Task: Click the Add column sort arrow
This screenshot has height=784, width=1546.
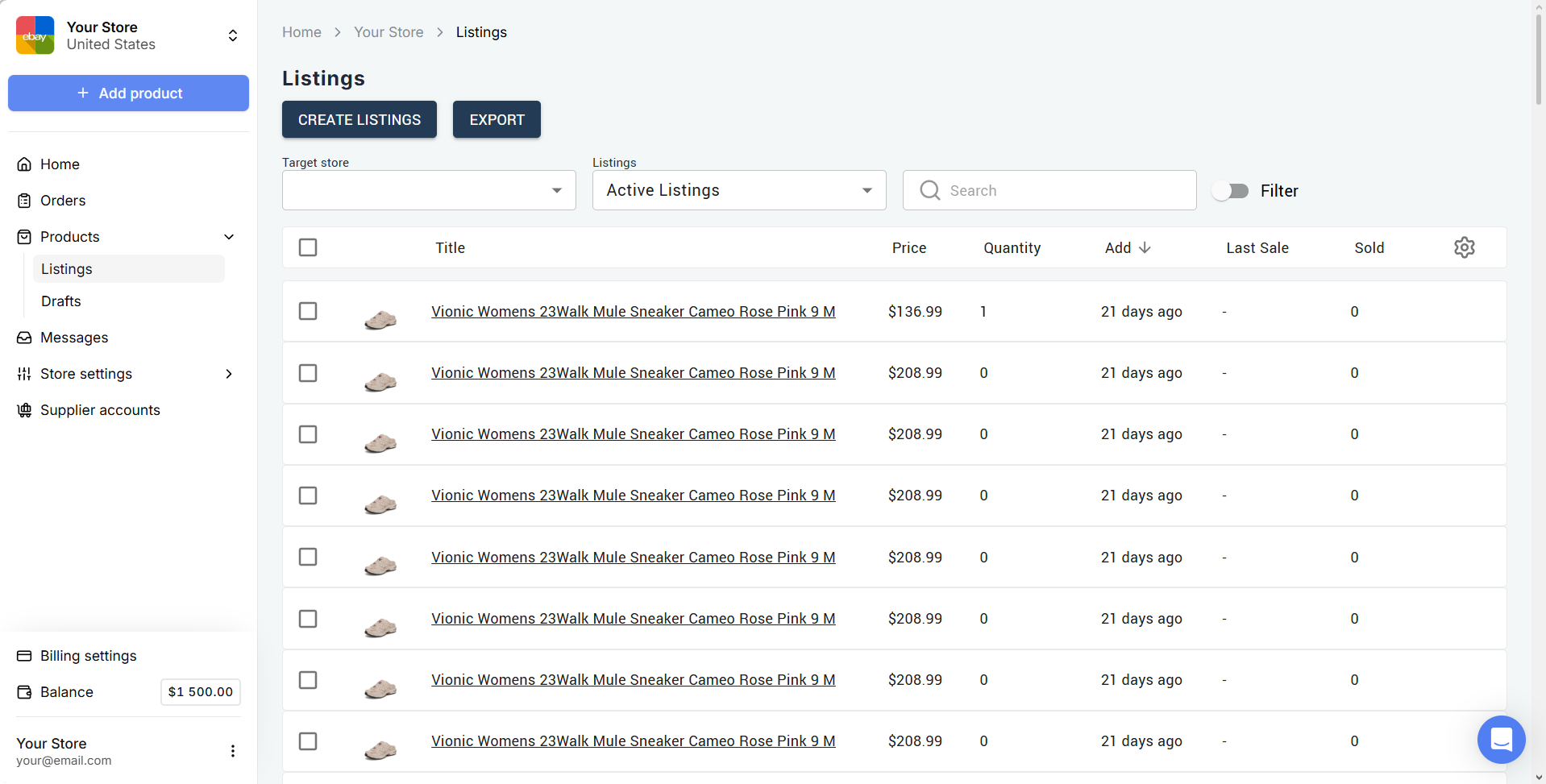Action: pos(1145,247)
